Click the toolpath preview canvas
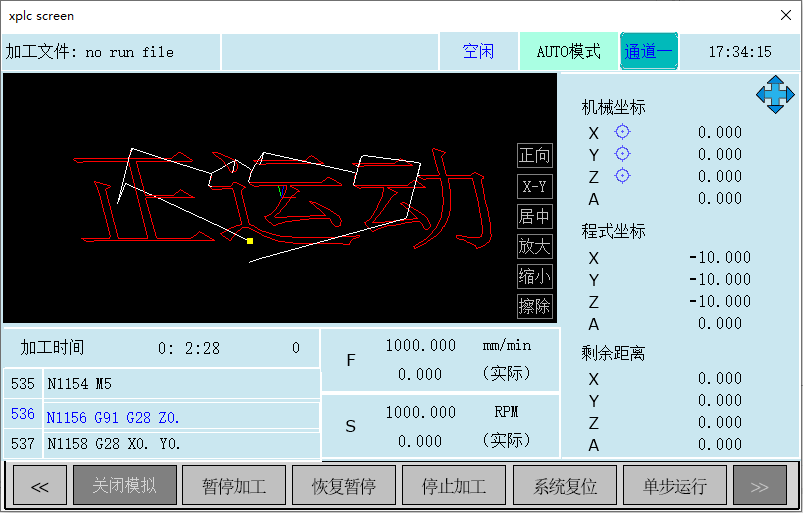The height and width of the screenshot is (513, 803). pyautogui.click(x=280, y=198)
